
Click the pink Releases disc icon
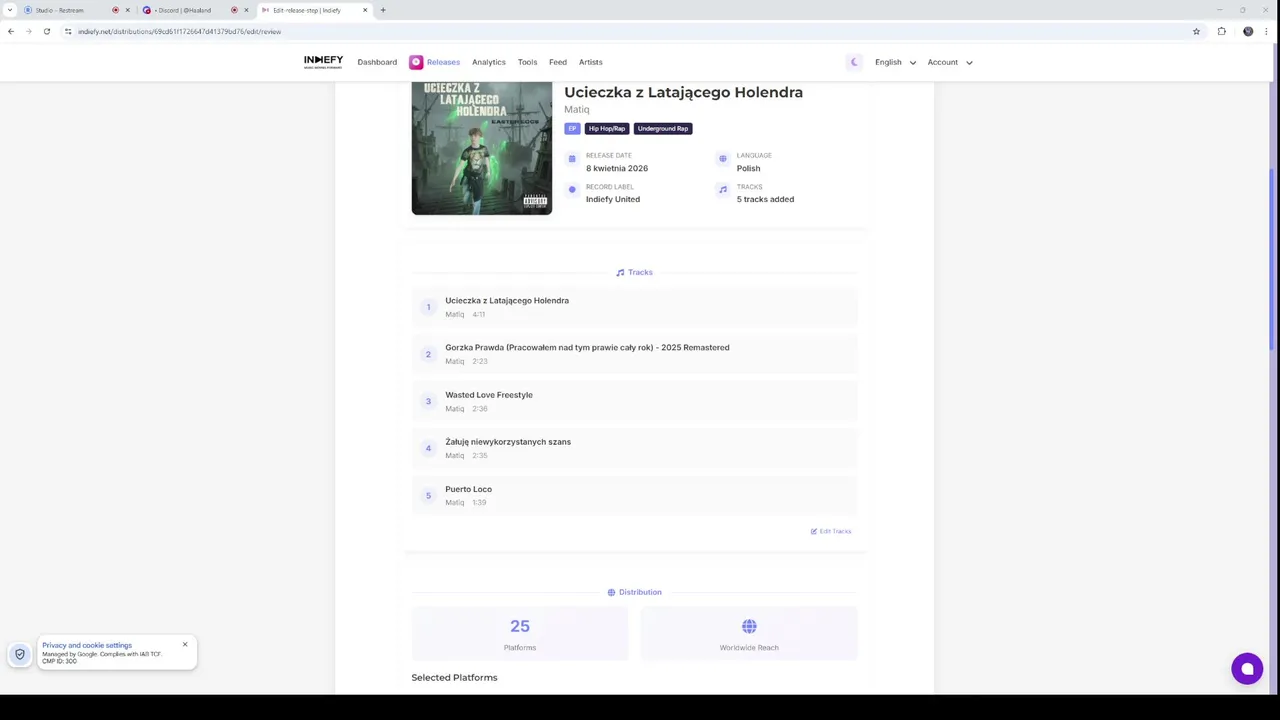416,62
